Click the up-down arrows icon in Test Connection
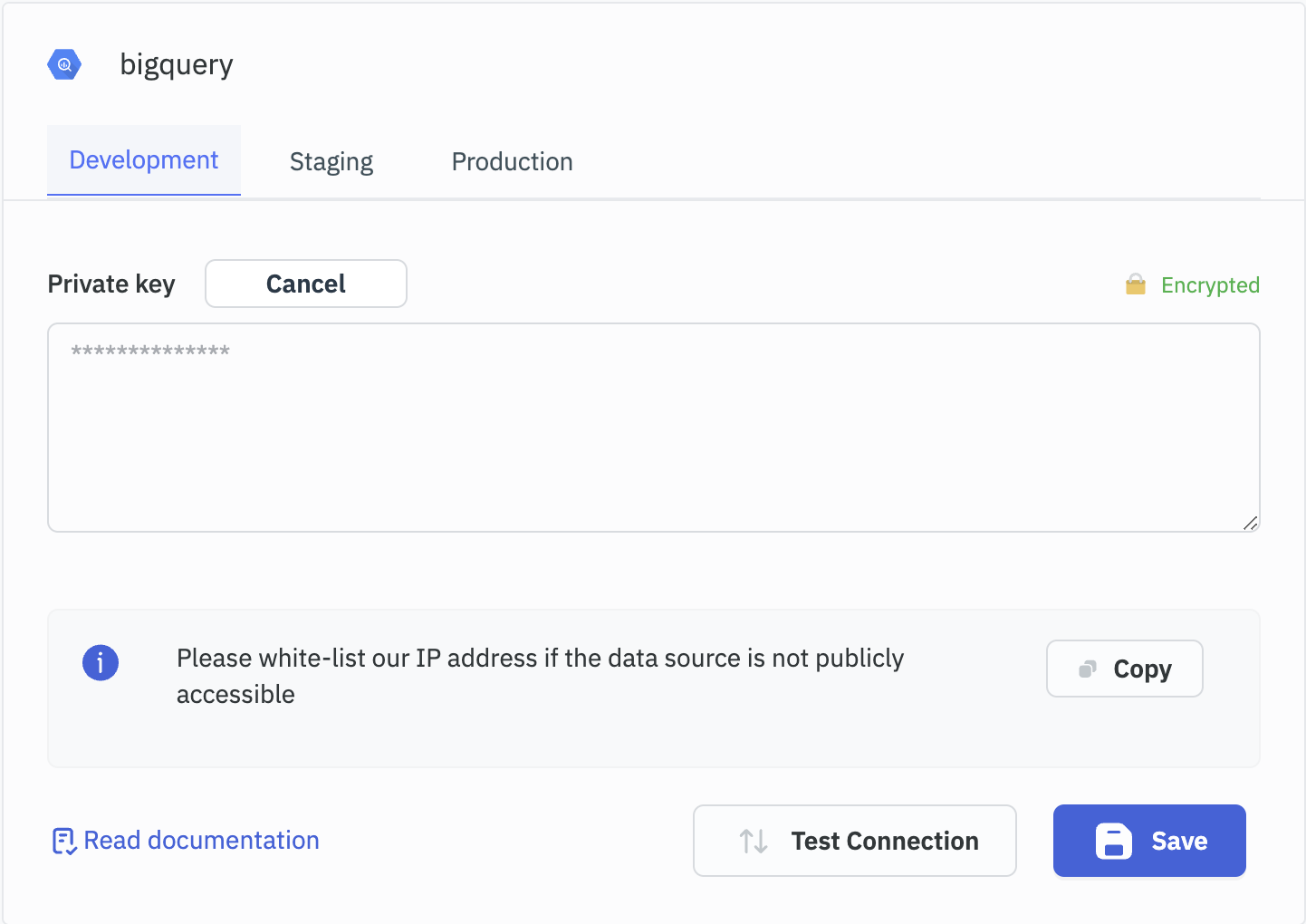This screenshot has width=1306, height=924. [754, 842]
